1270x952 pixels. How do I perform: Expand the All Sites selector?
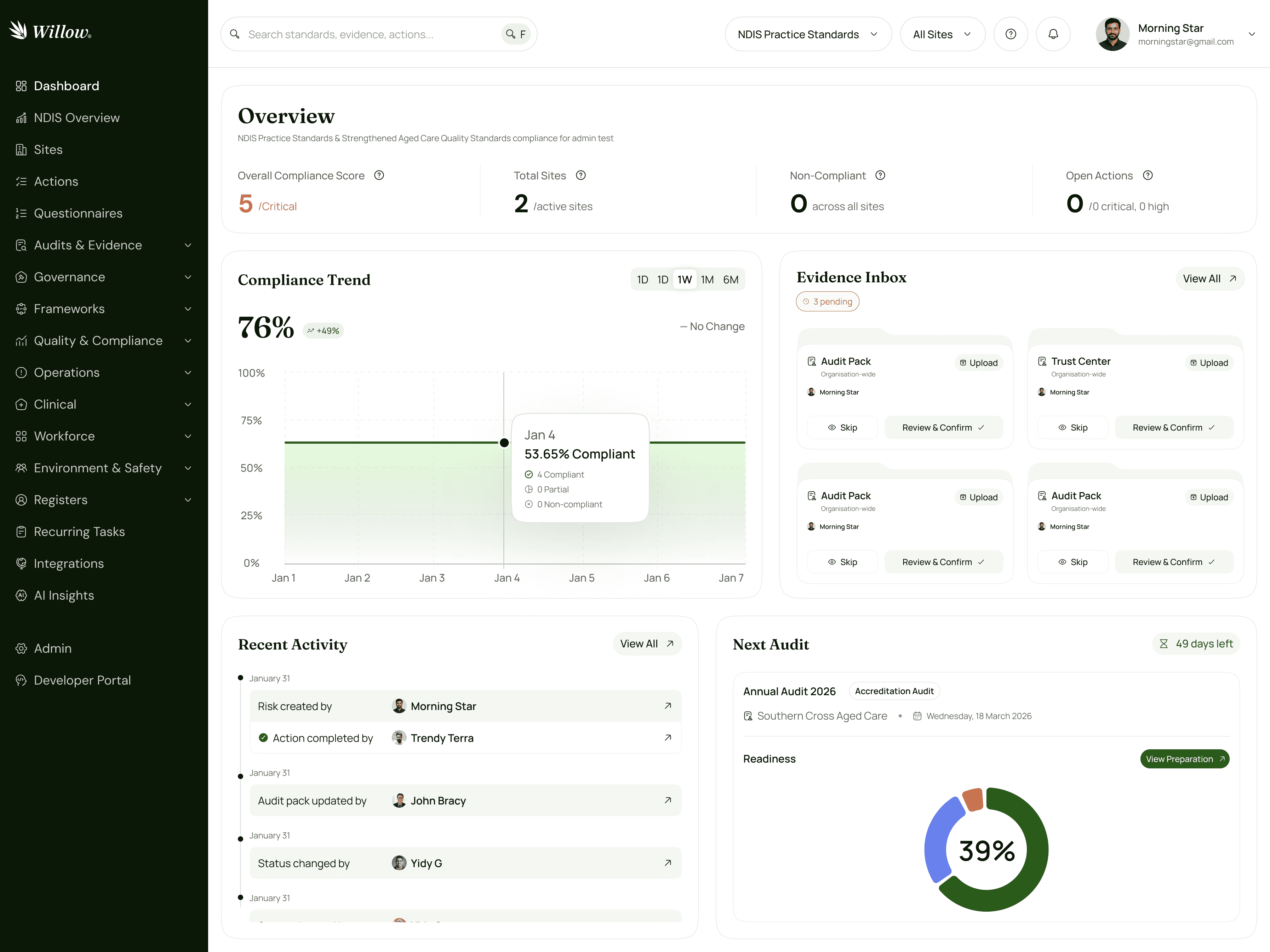point(942,34)
